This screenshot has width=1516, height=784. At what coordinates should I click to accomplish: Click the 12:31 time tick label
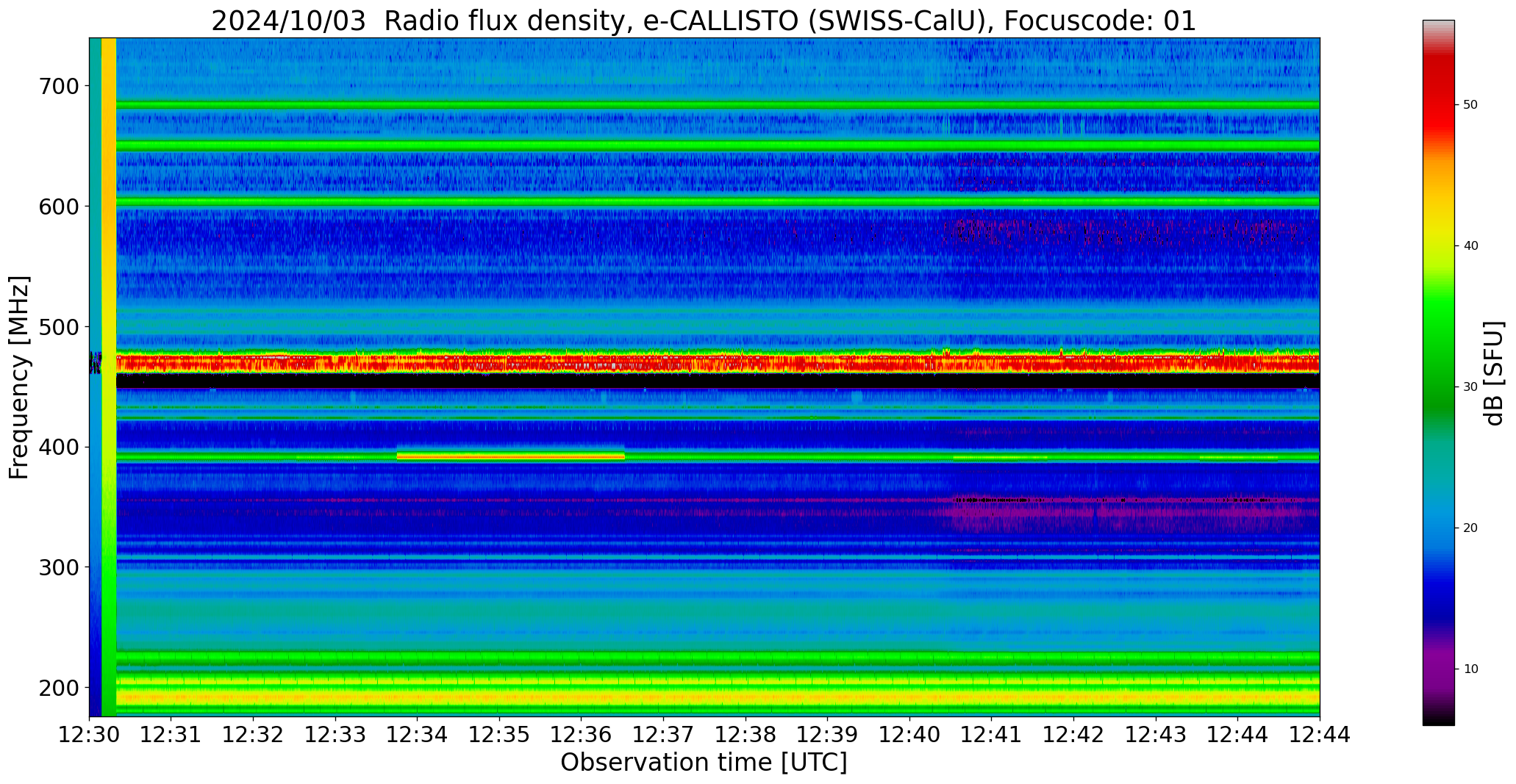click(x=171, y=735)
